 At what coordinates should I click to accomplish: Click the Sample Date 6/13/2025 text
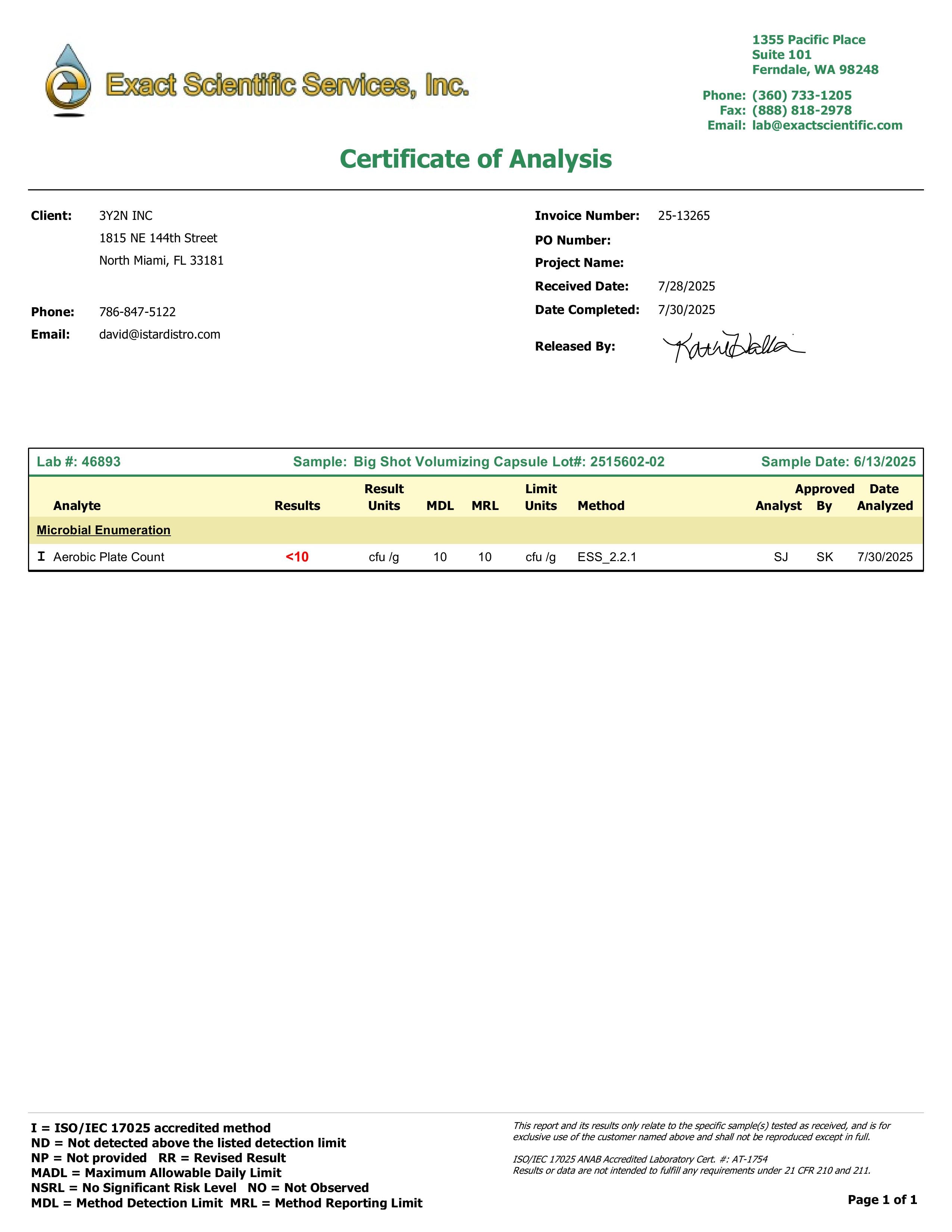click(838, 461)
